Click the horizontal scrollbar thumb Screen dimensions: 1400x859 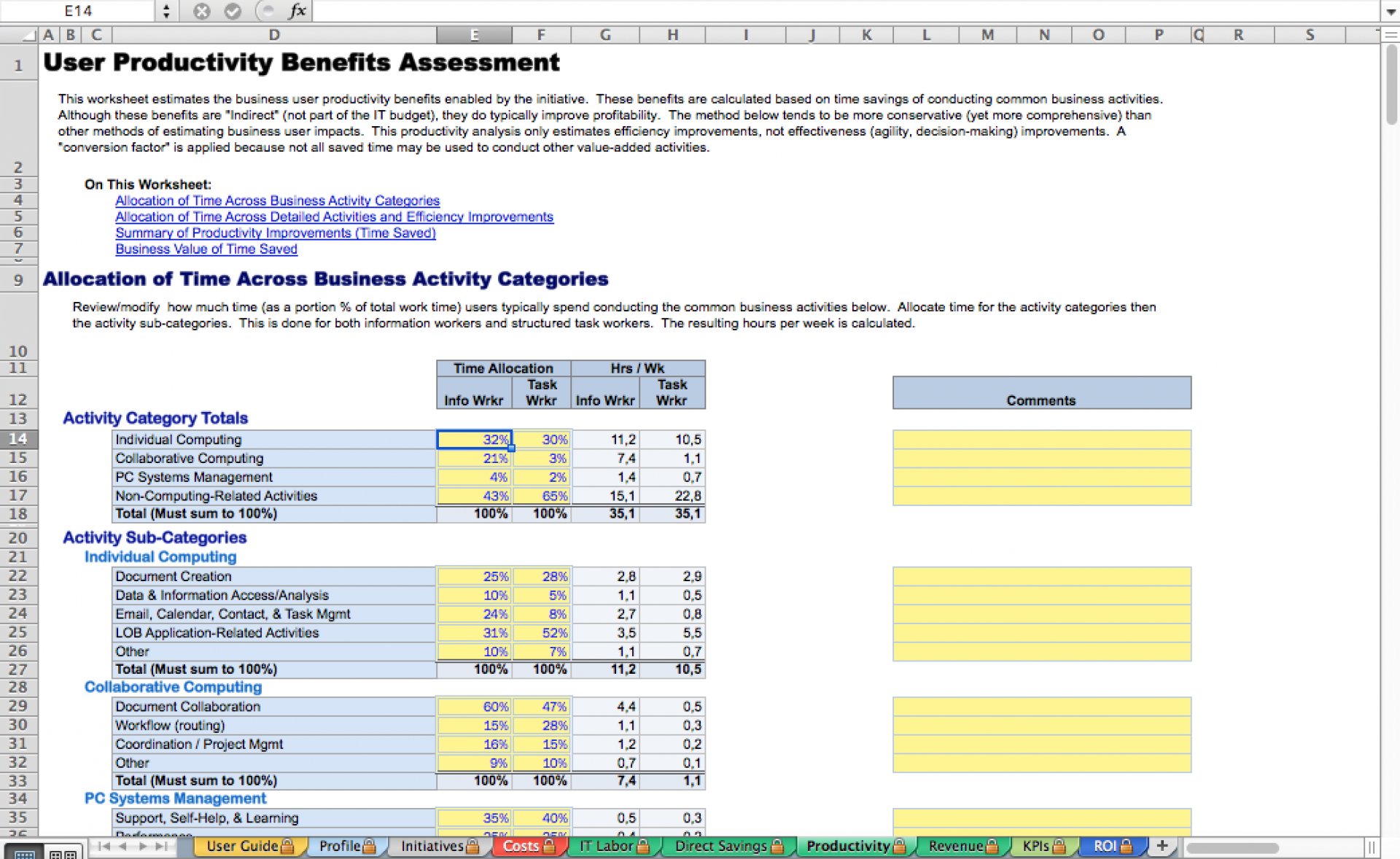coord(1232,848)
